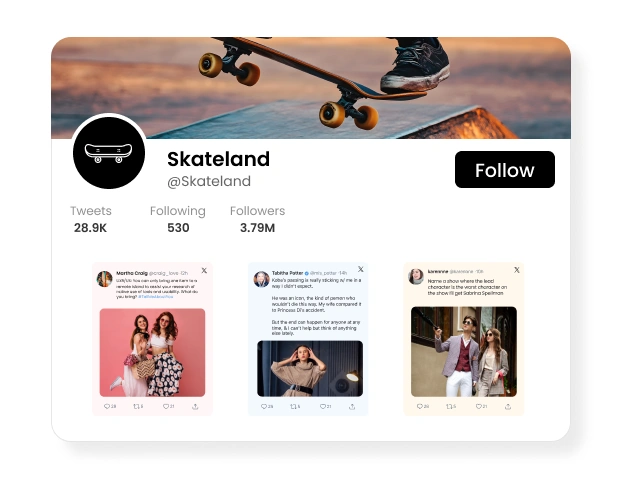The image size is (621, 479).
Task: Retweet Martha Craig's tweet
Action: coord(136,406)
